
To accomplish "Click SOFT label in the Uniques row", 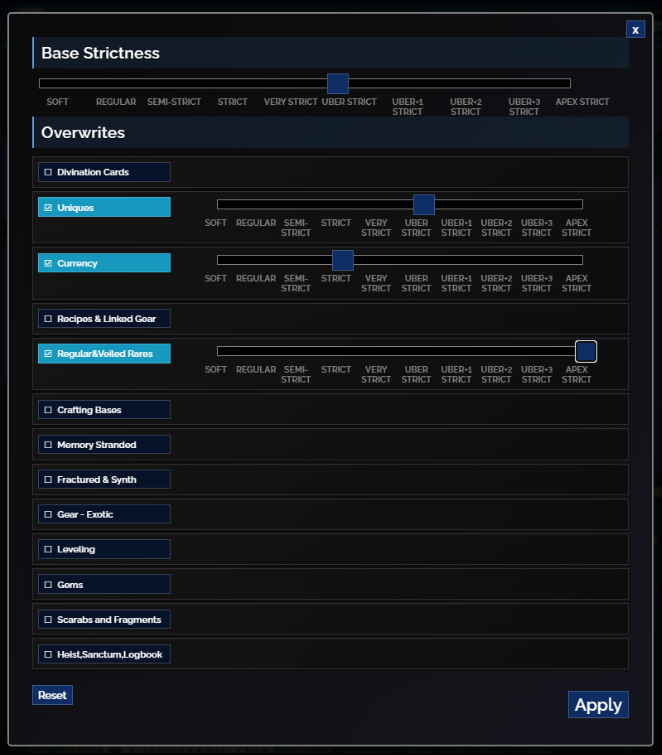I will point(215,222).
